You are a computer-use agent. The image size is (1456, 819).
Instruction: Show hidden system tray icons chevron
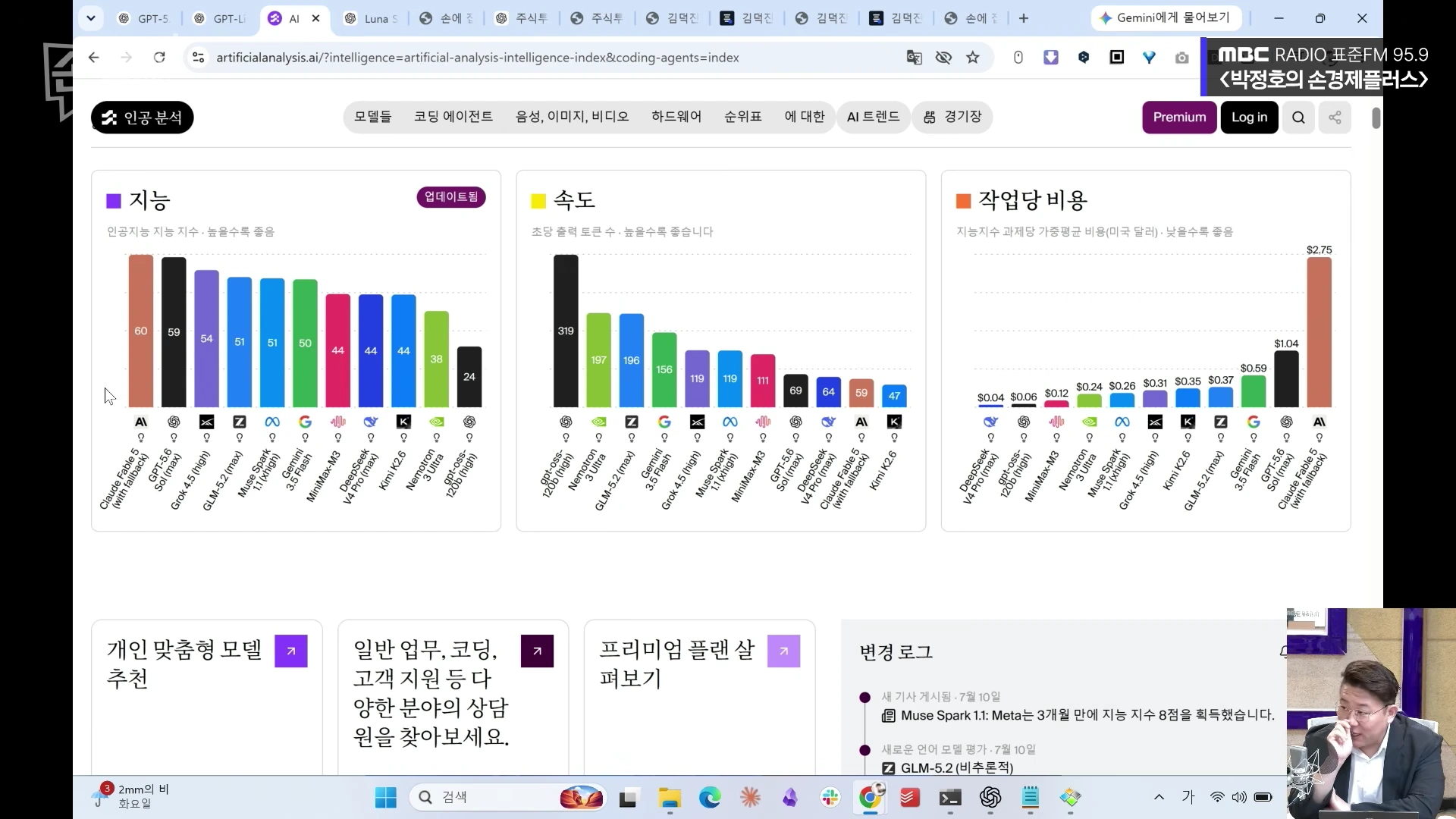pyautogui.click(x=1159, y=797)
